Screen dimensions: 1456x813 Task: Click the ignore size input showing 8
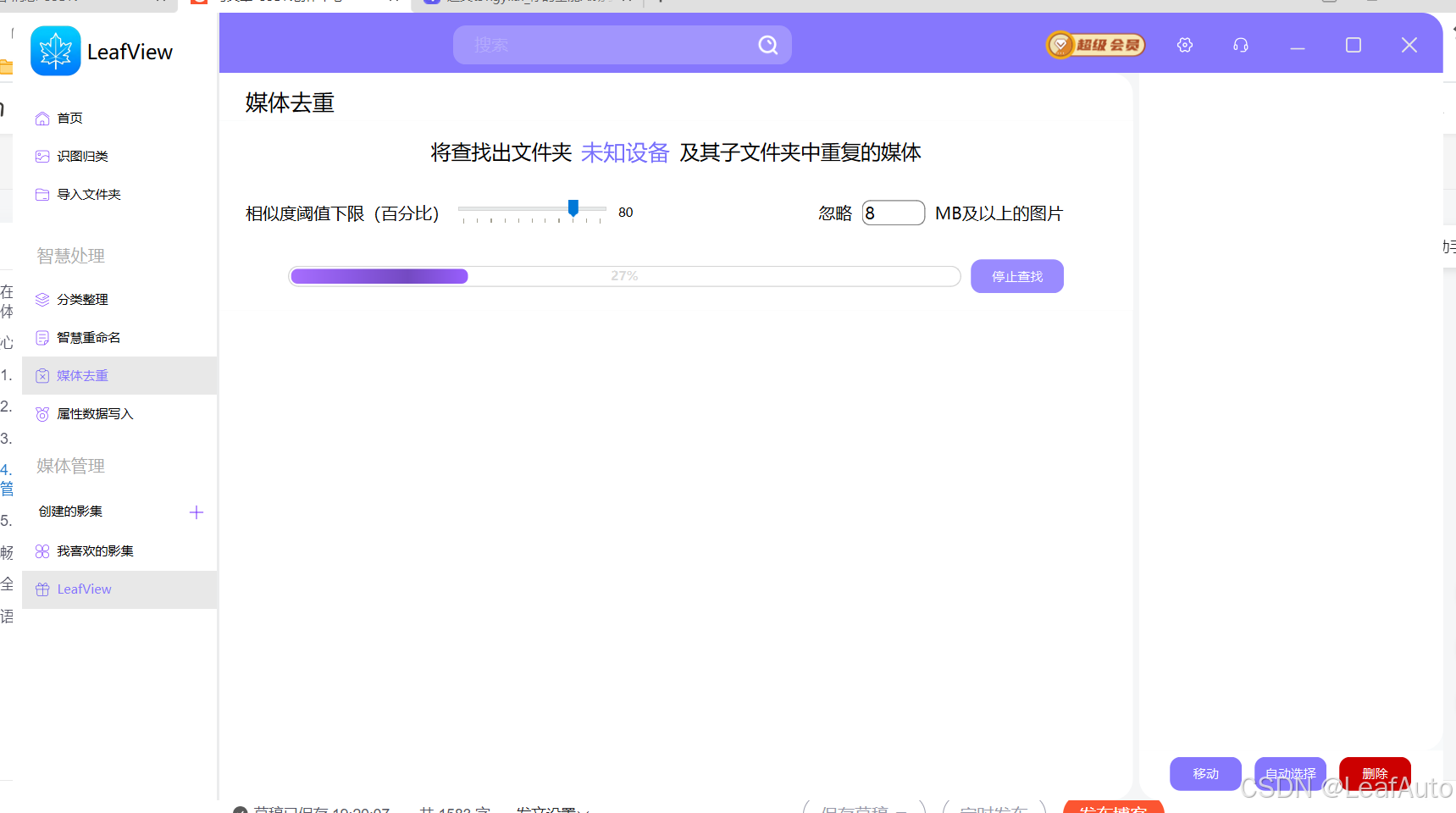pyautogui.click(x=893, y=213)
